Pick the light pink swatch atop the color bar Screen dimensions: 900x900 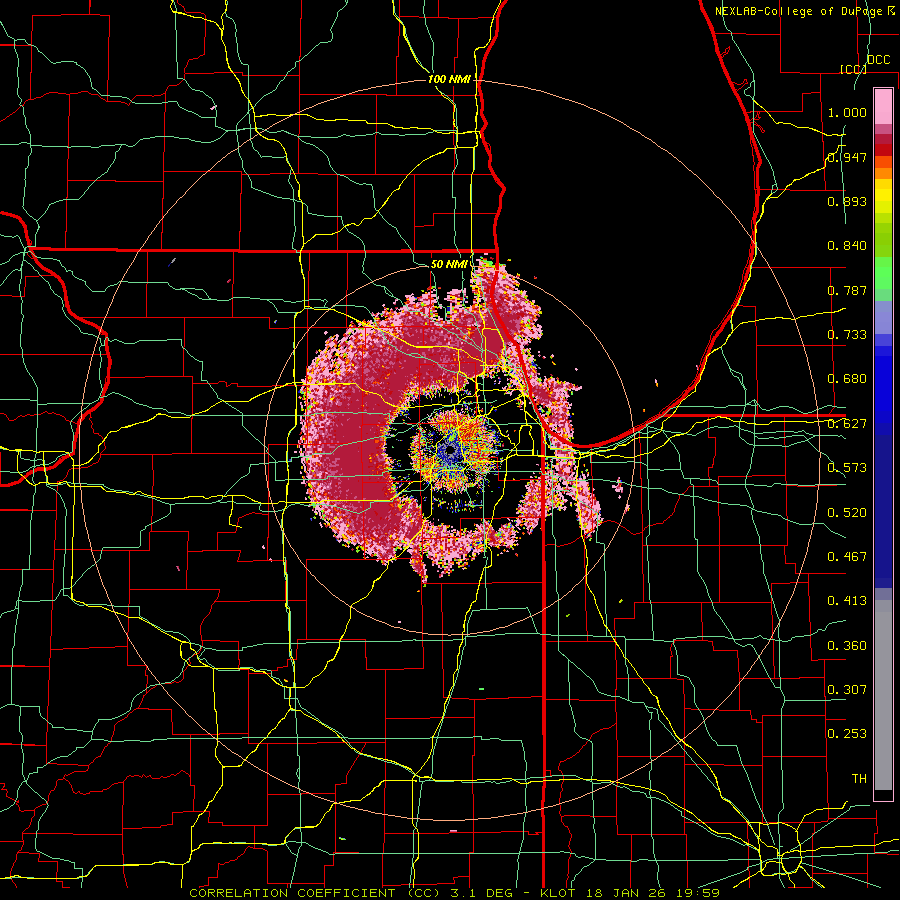coord(883,106)
